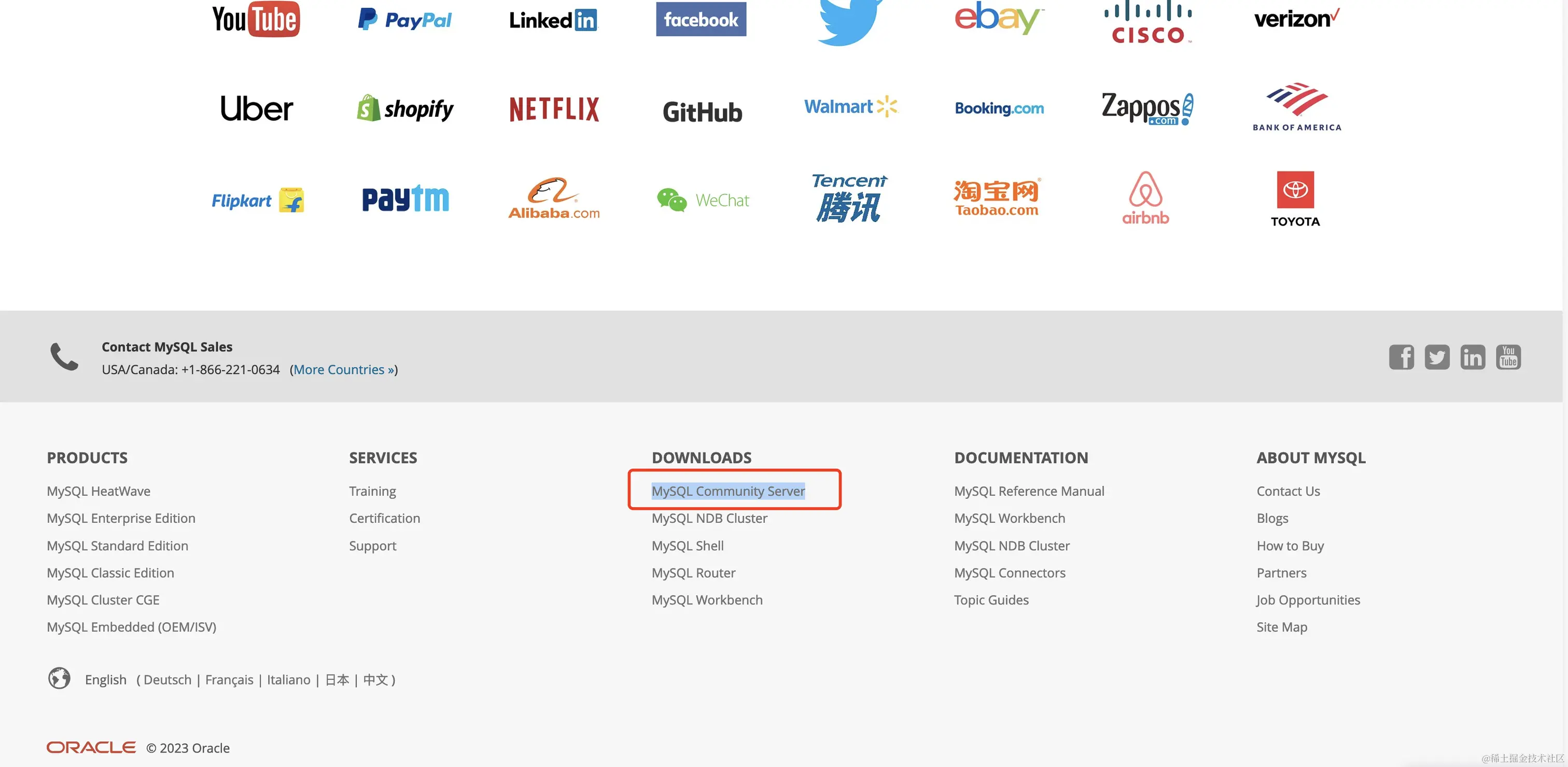The width and height of the screenshot is (1568, 767).
Task: Click the Alibaba.com logo
Action: (554, 199)
